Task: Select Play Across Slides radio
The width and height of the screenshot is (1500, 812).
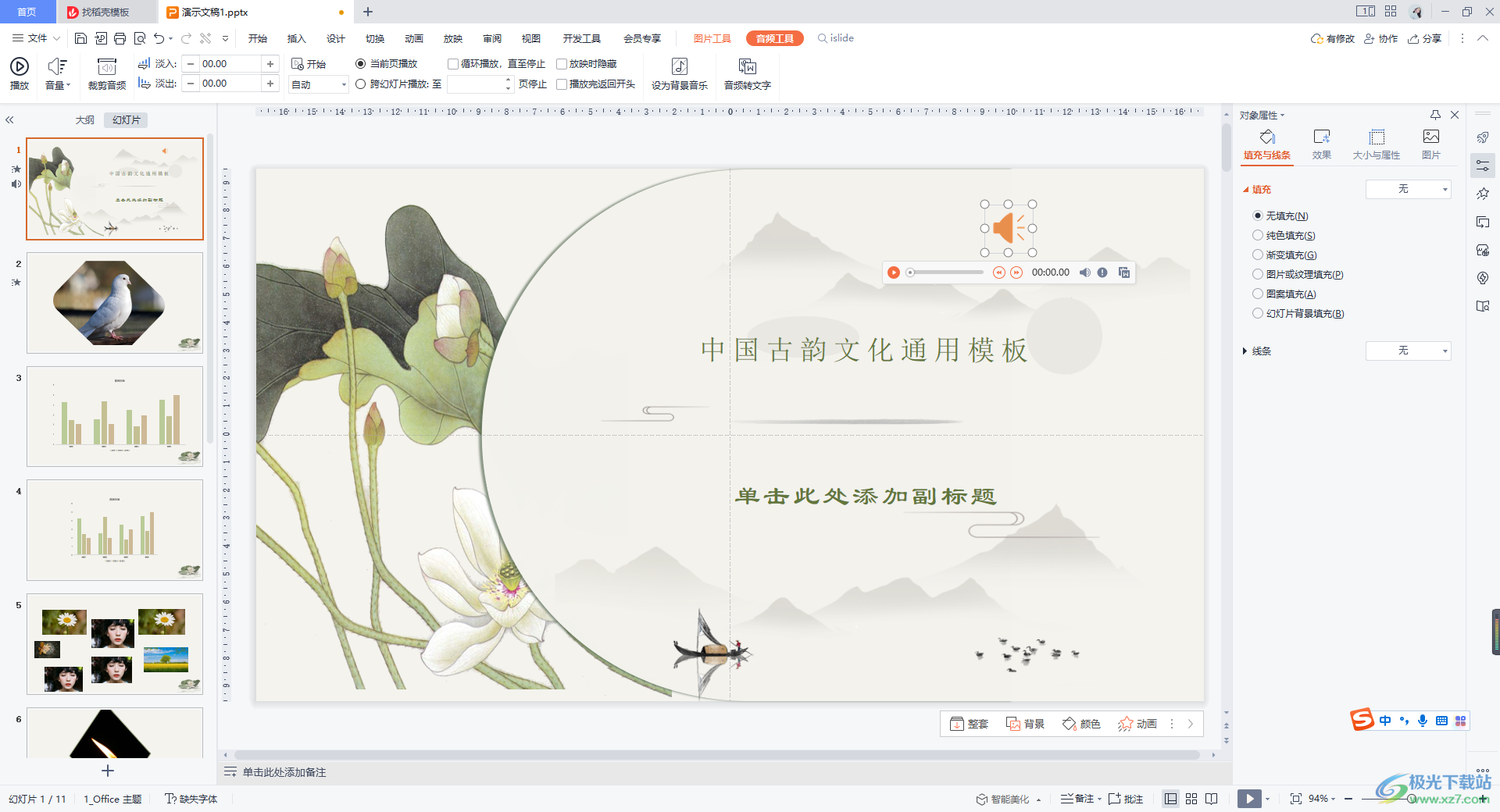Action: (x=360, y=84)
